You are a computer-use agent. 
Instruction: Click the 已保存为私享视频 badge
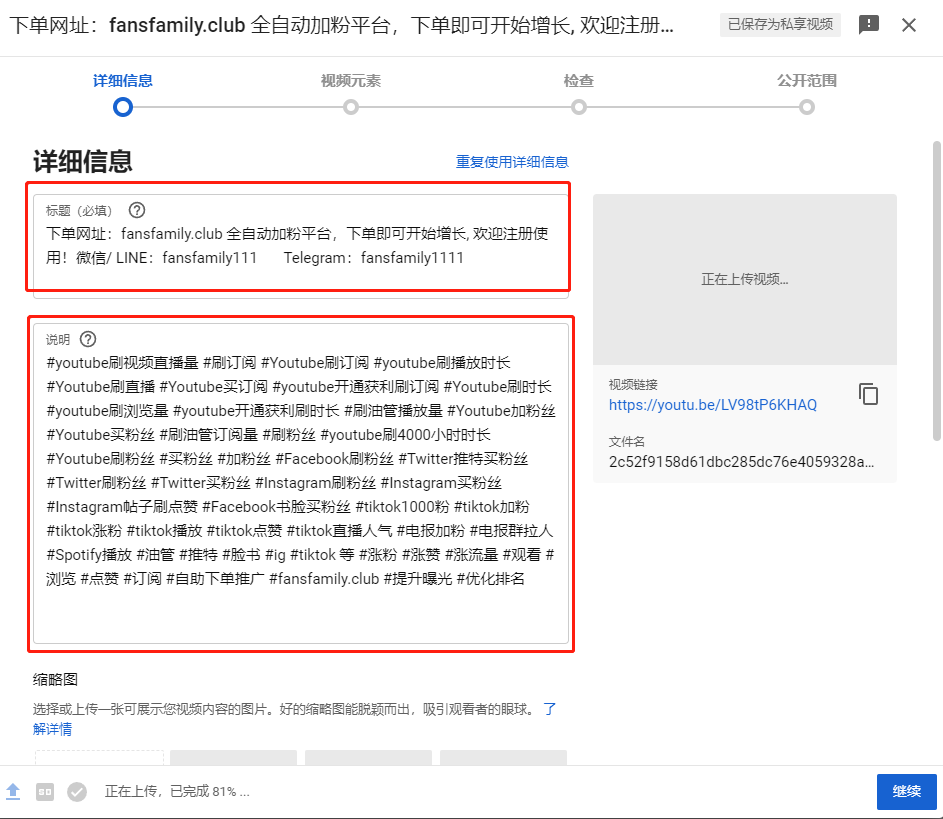[780, 25]
